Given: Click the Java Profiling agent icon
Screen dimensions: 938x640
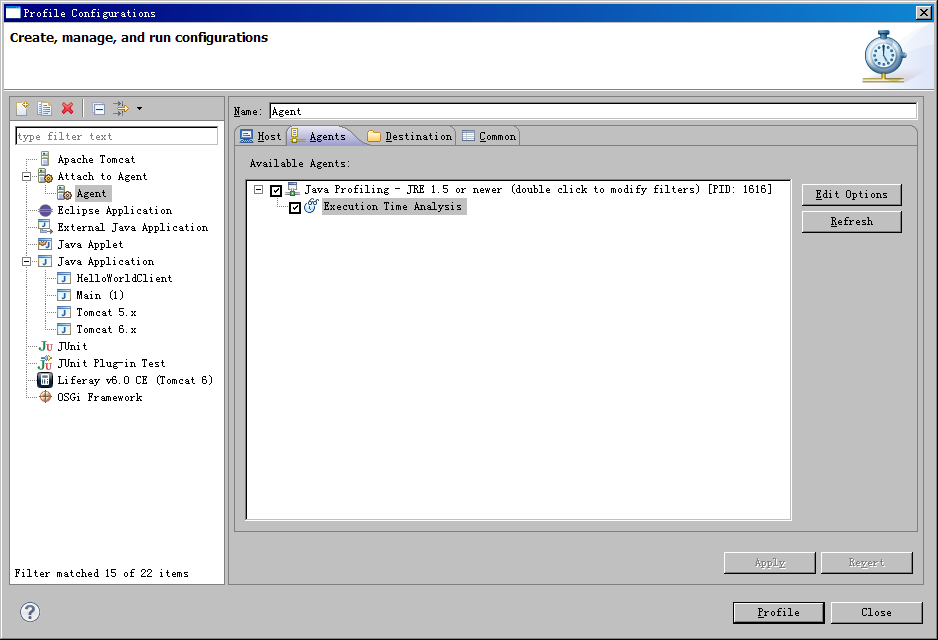Looking at the screenshot, I should point(293,190).
